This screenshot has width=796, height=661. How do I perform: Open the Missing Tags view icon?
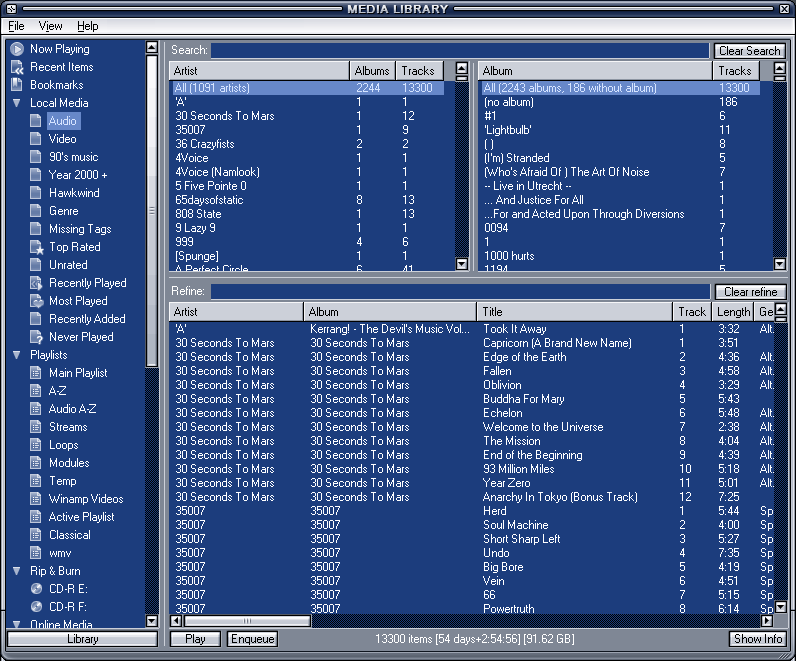click(36, 229)
